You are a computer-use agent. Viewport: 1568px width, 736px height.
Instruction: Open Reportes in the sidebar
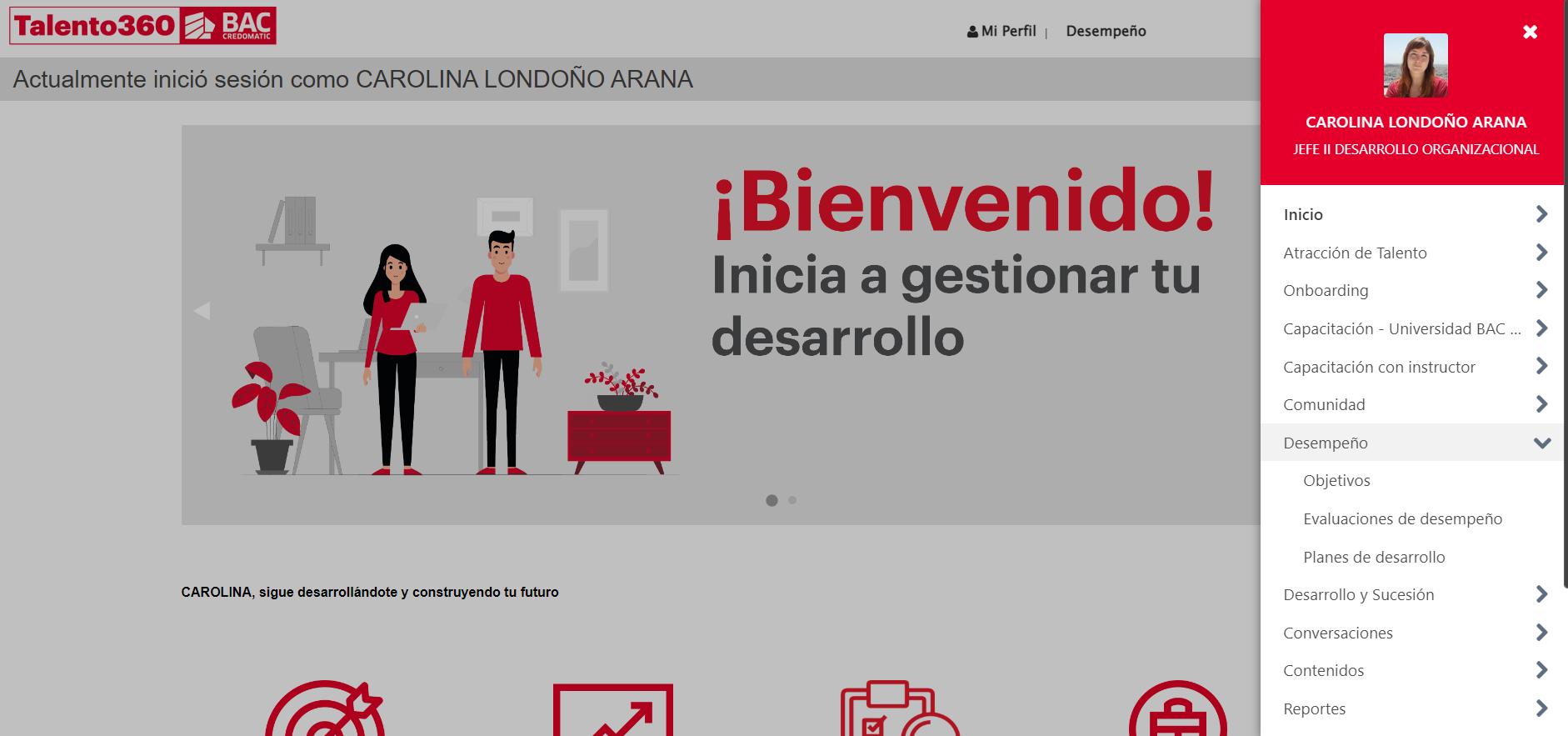tap(1315, 709)
